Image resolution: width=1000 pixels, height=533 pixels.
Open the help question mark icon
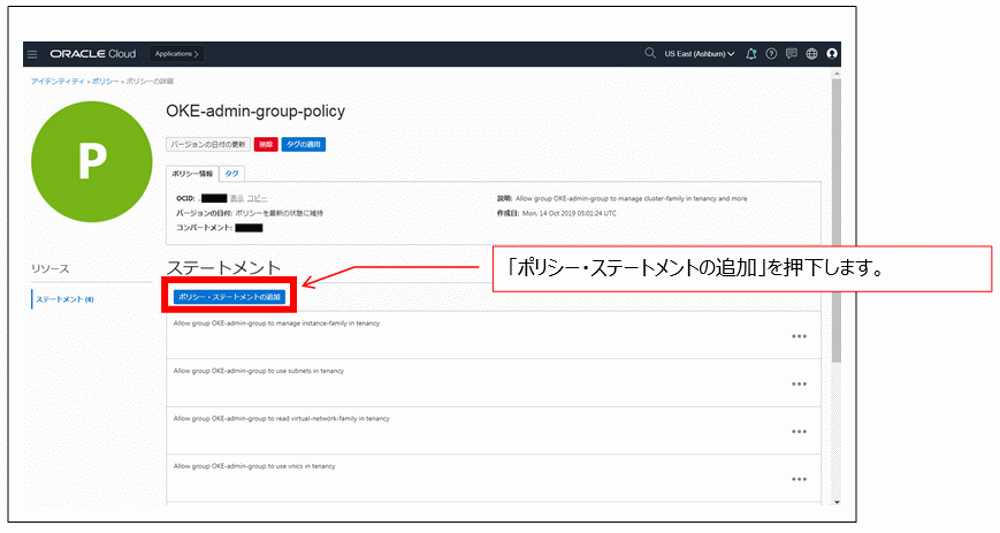[x=772, y=54]
